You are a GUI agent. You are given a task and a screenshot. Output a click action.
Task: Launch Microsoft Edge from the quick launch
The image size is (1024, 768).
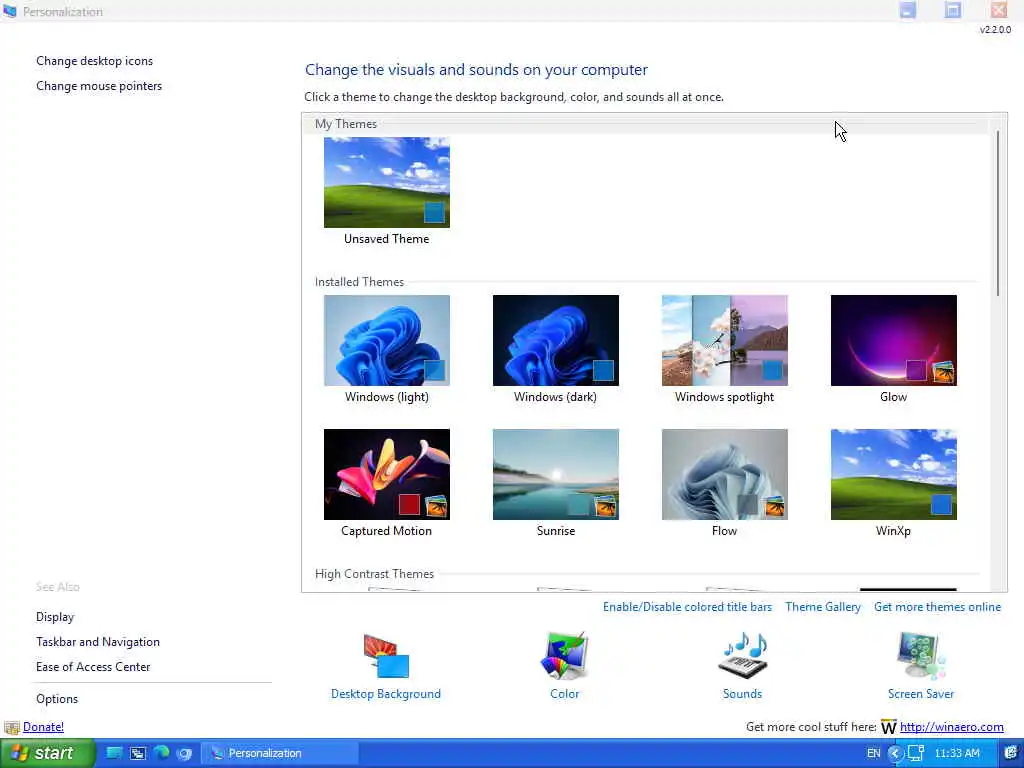[161, 753]
